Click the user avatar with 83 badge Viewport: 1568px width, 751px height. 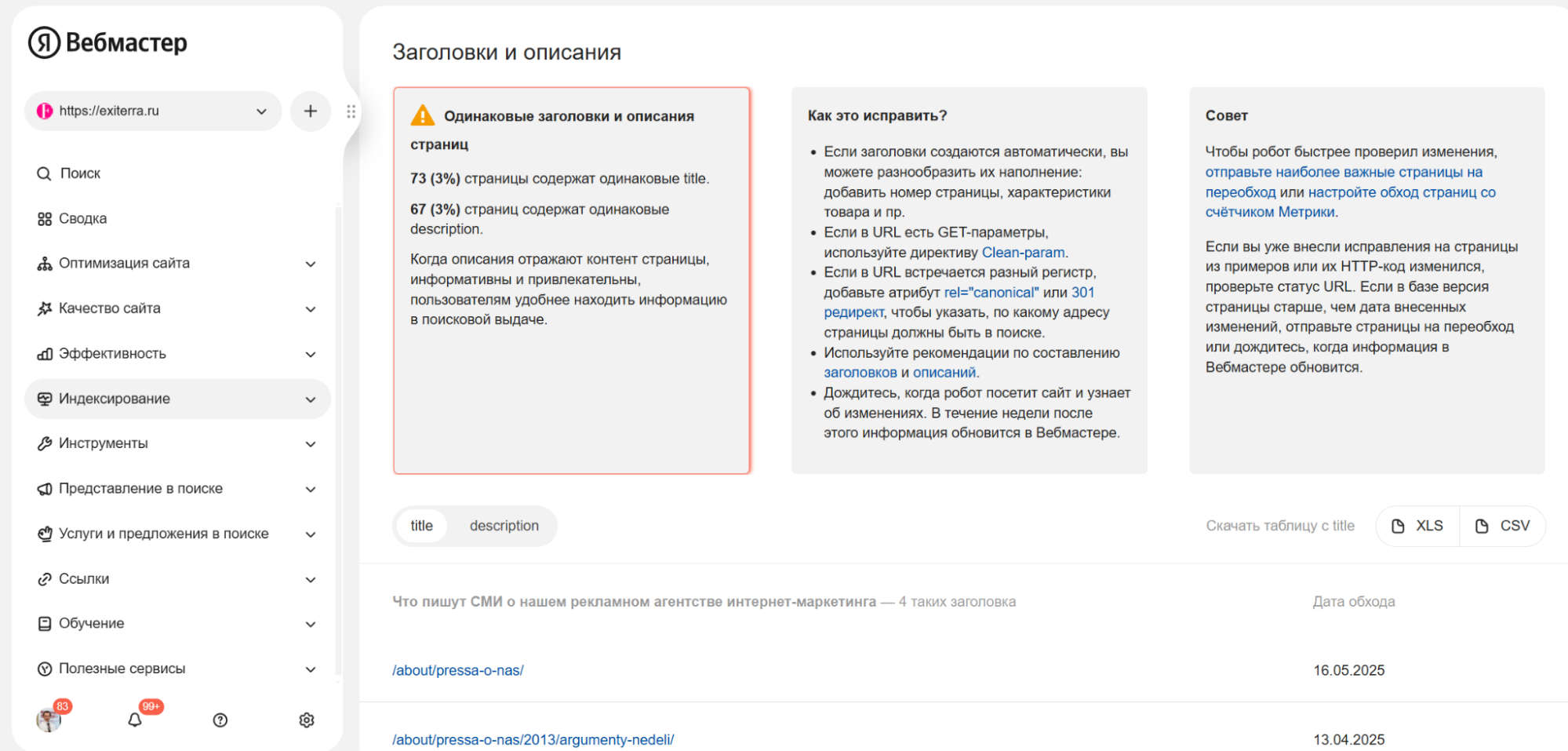pyautogui.click(x=49, y=719)
